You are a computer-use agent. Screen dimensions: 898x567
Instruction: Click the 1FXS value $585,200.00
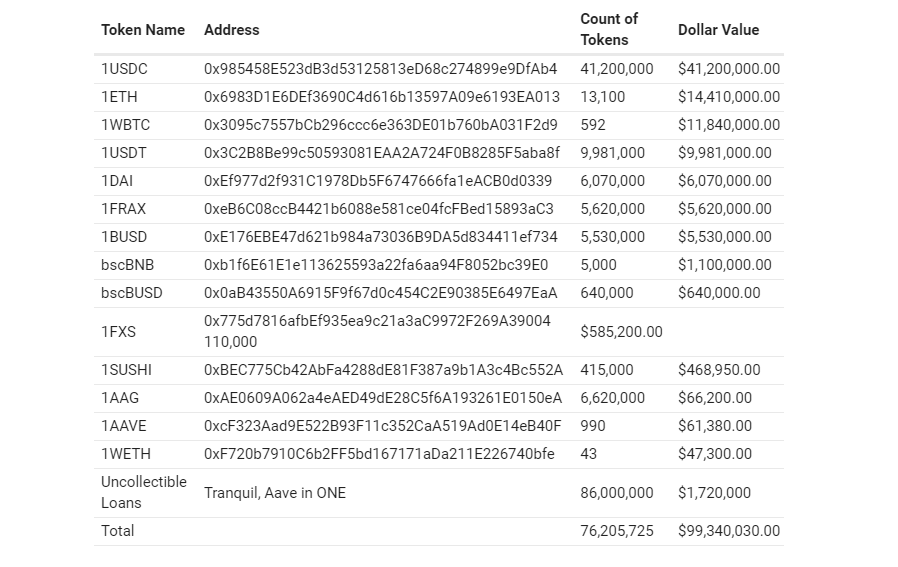click(621, 331)
